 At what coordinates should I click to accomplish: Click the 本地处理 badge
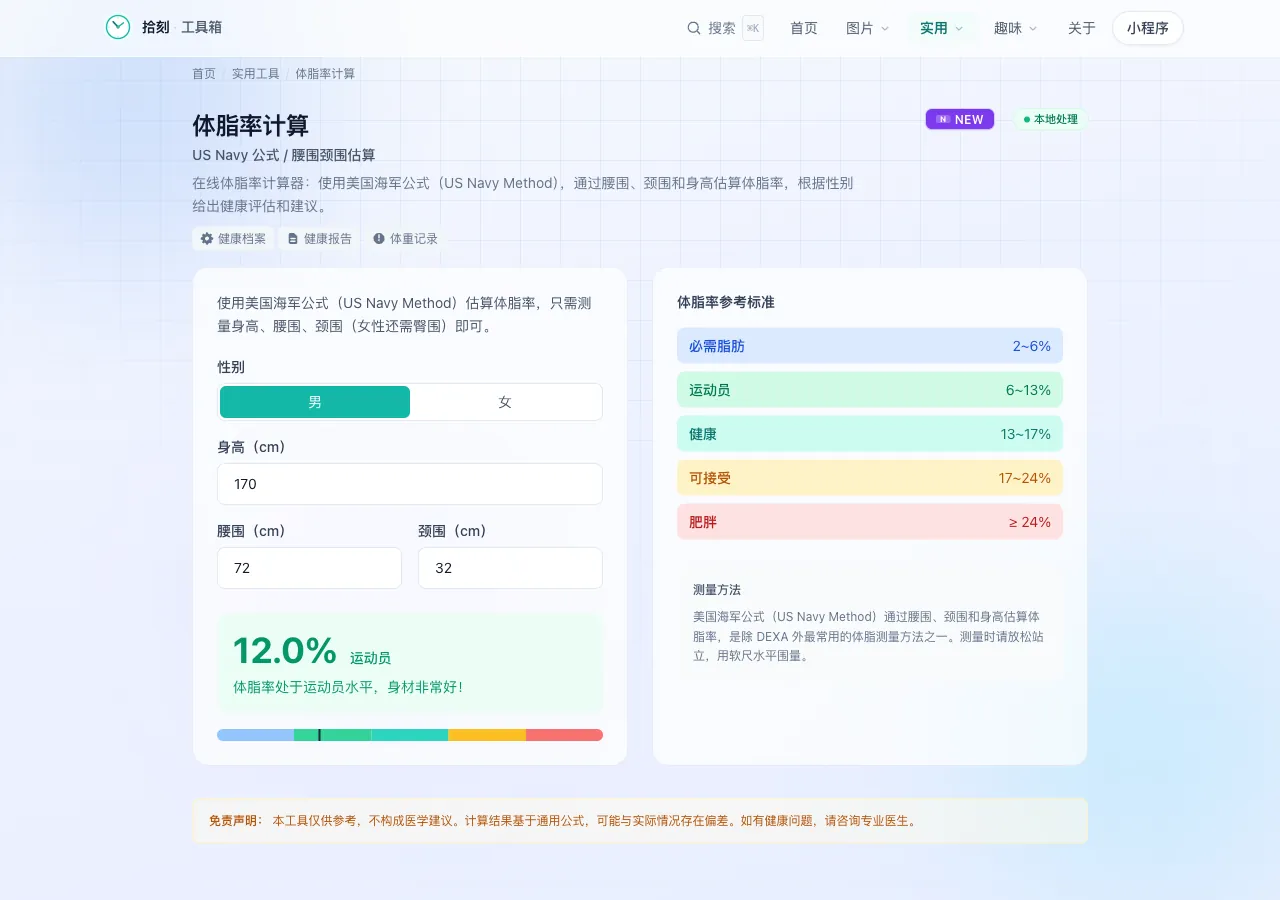[x=1050, y=119]
